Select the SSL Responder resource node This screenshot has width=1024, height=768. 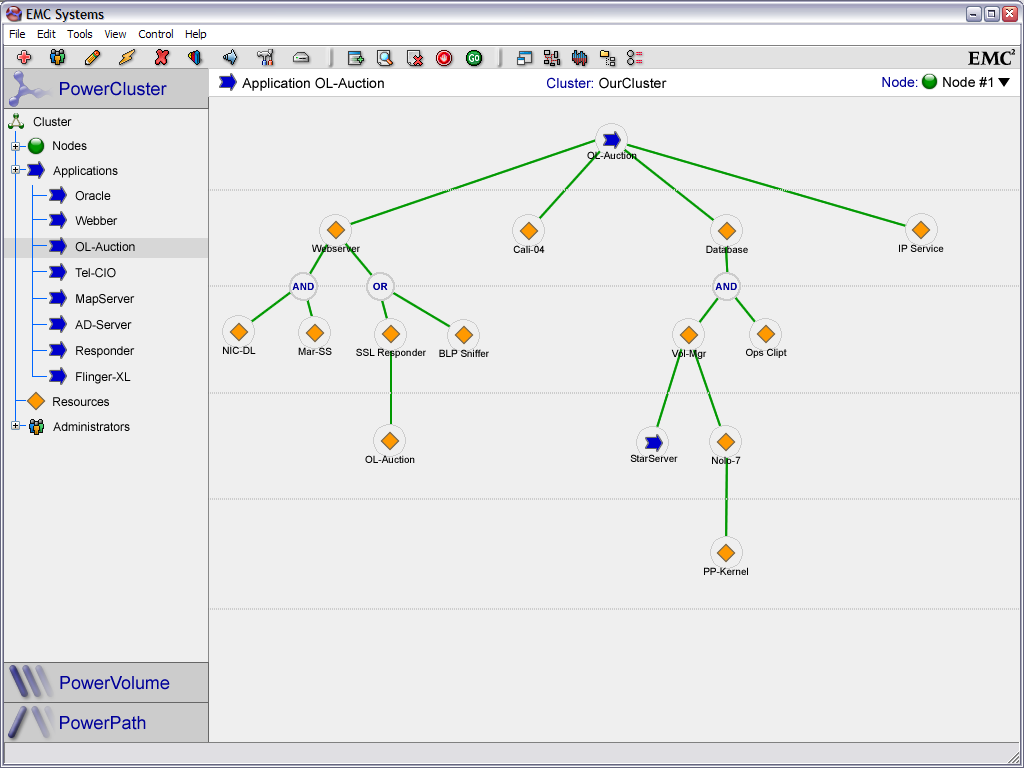391,334
